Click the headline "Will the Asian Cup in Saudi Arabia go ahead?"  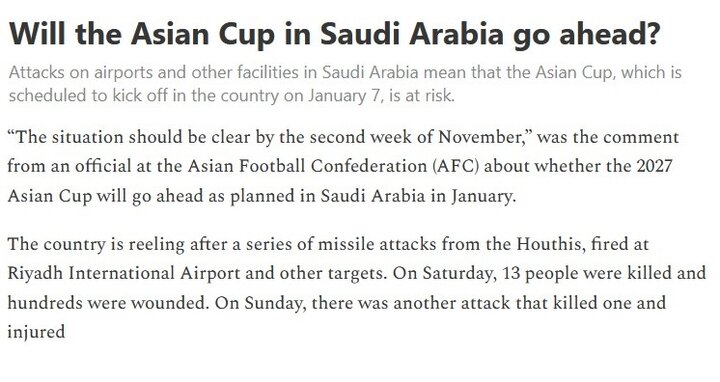coord(334,35)
